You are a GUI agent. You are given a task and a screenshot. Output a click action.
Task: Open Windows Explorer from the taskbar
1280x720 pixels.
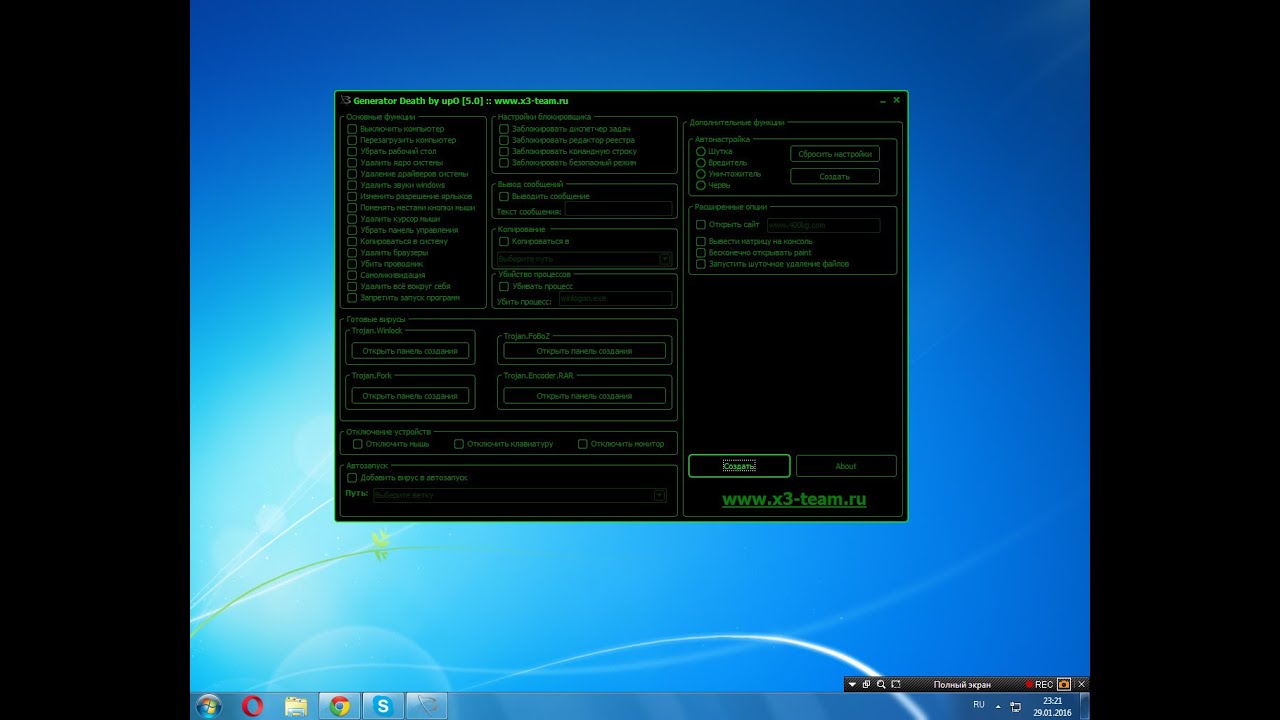point(296,706)
